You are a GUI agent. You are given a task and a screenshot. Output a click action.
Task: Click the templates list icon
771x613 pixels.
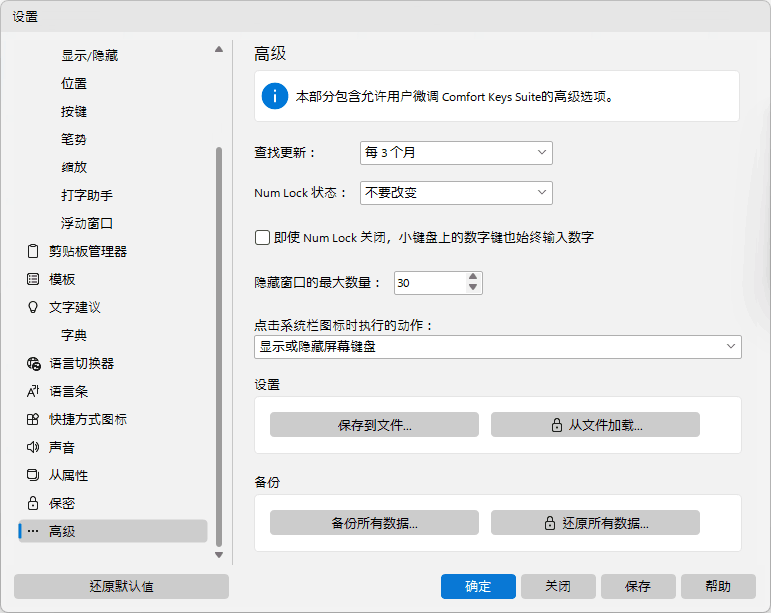point(33,279)
